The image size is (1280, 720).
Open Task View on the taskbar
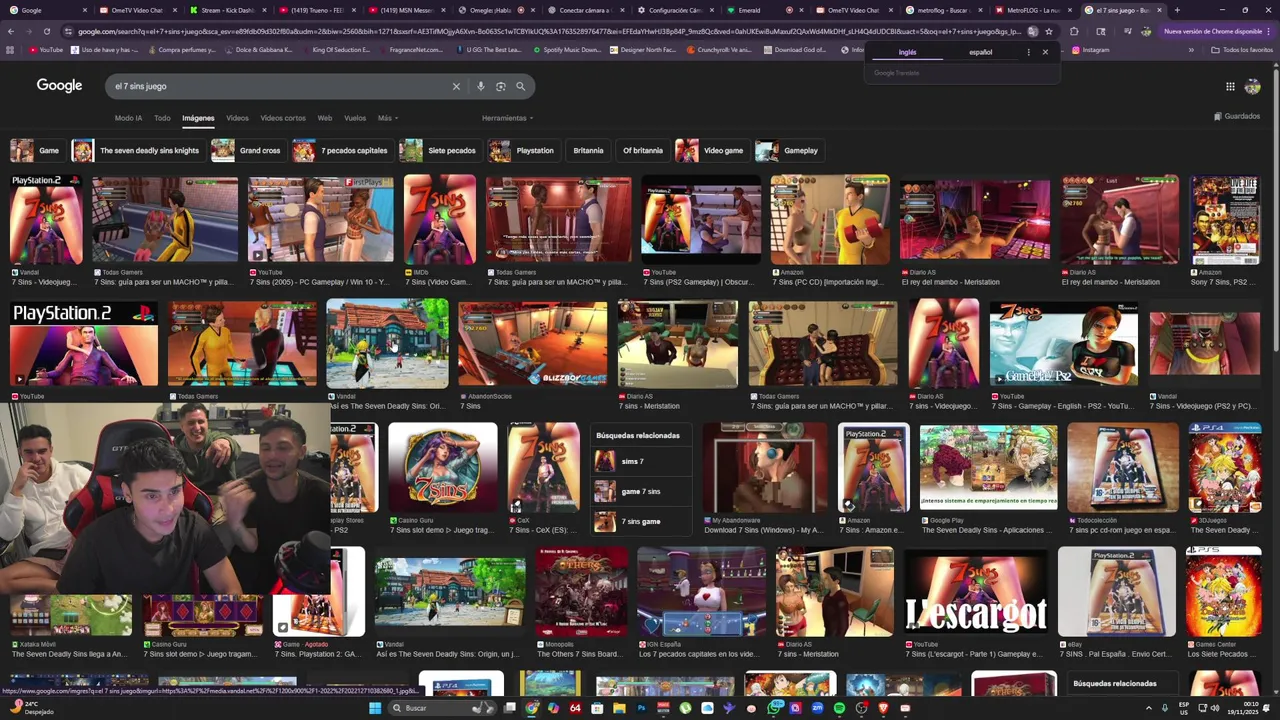tap(510, 708)
